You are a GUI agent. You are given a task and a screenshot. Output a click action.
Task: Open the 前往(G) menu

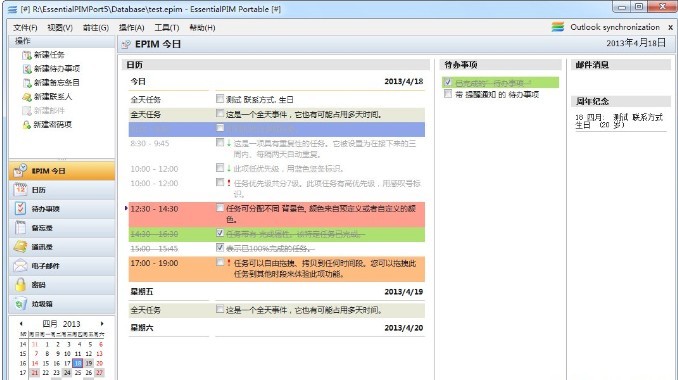[96, 28]
